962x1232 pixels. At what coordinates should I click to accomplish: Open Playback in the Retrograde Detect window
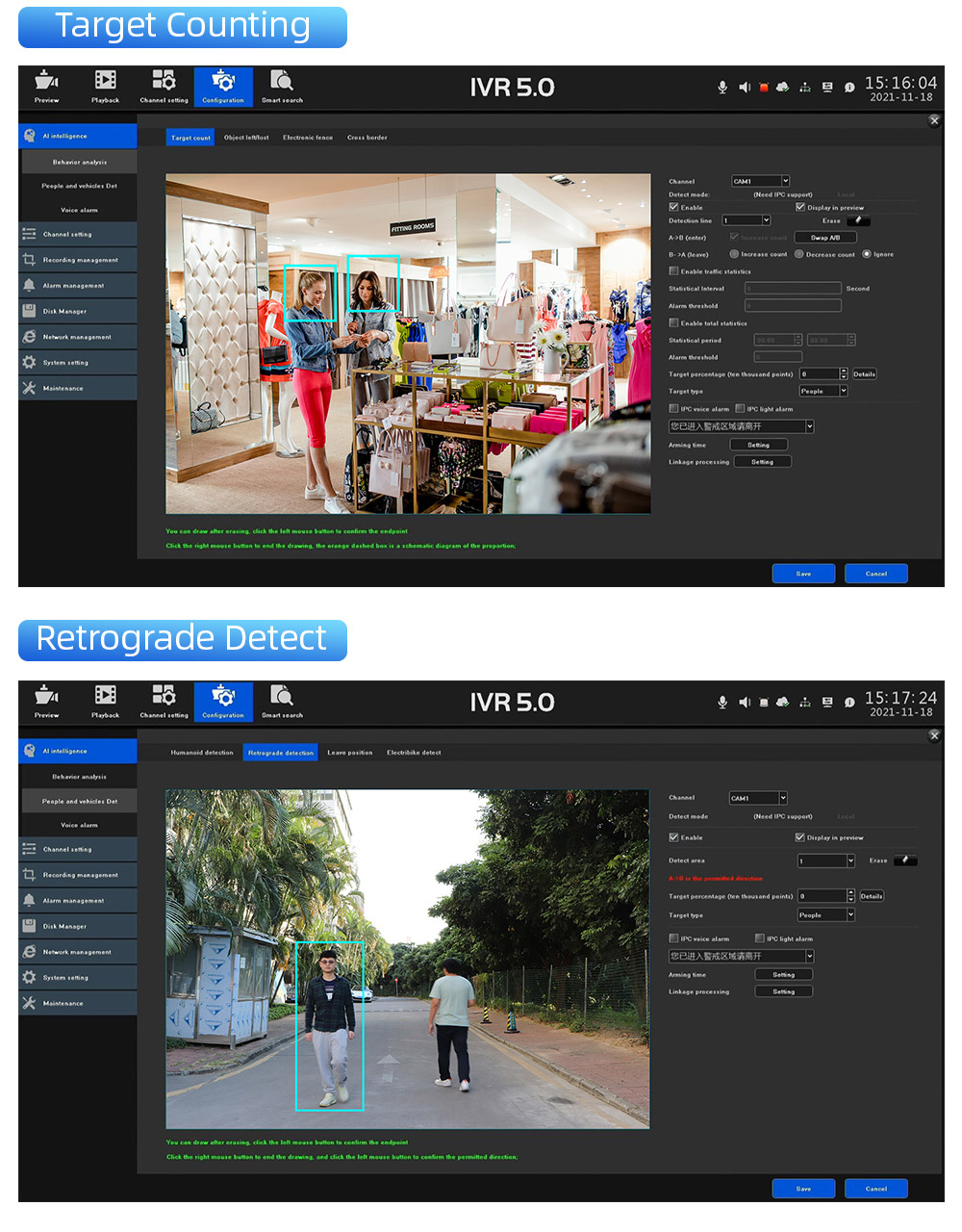pyautogui.click(x=106, y=701)
